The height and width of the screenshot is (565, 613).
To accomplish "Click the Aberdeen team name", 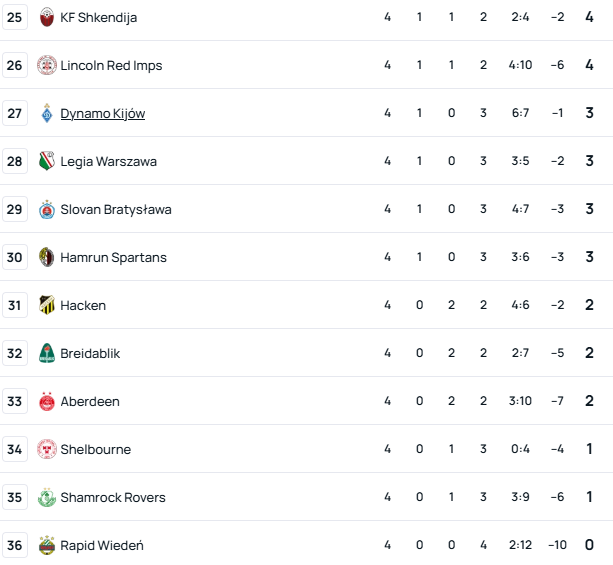I will point(90,401).
